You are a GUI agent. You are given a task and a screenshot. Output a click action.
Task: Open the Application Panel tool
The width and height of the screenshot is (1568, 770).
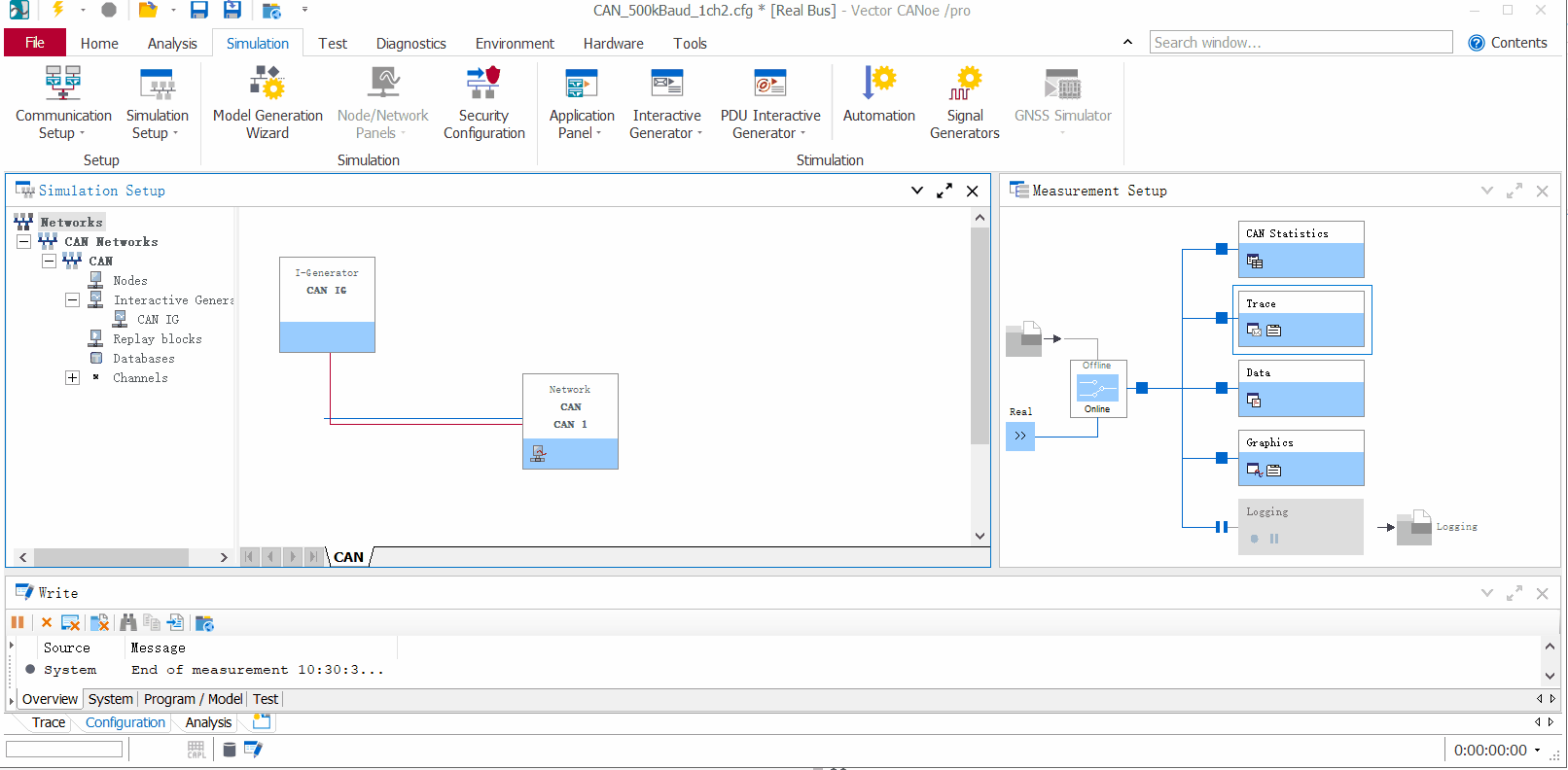click(x=582, y=103)
